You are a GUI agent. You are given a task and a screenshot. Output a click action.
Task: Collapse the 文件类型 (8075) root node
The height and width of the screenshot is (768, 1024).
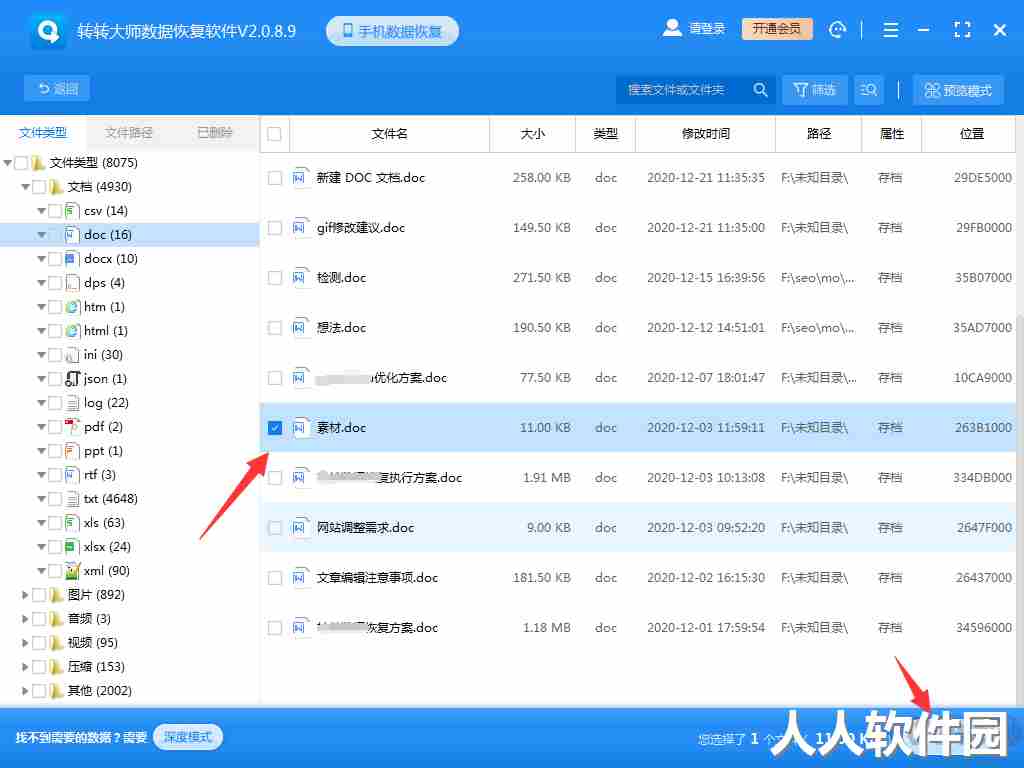[x=8, y=163]
